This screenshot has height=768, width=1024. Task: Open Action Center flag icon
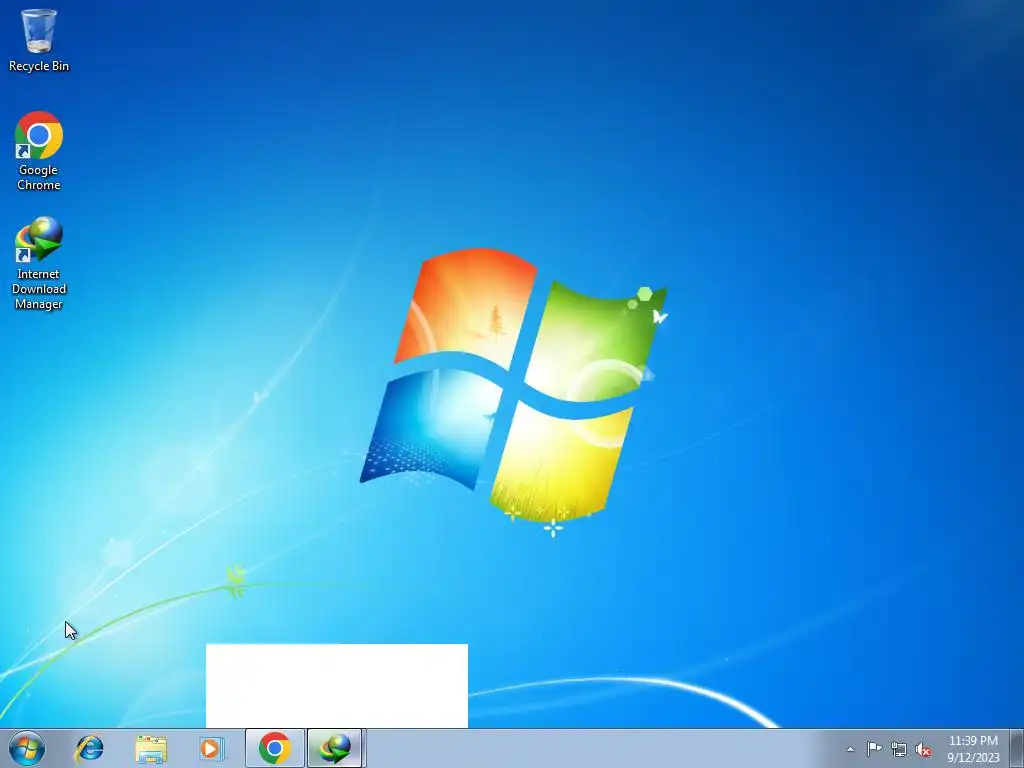(x=874, y=749)
